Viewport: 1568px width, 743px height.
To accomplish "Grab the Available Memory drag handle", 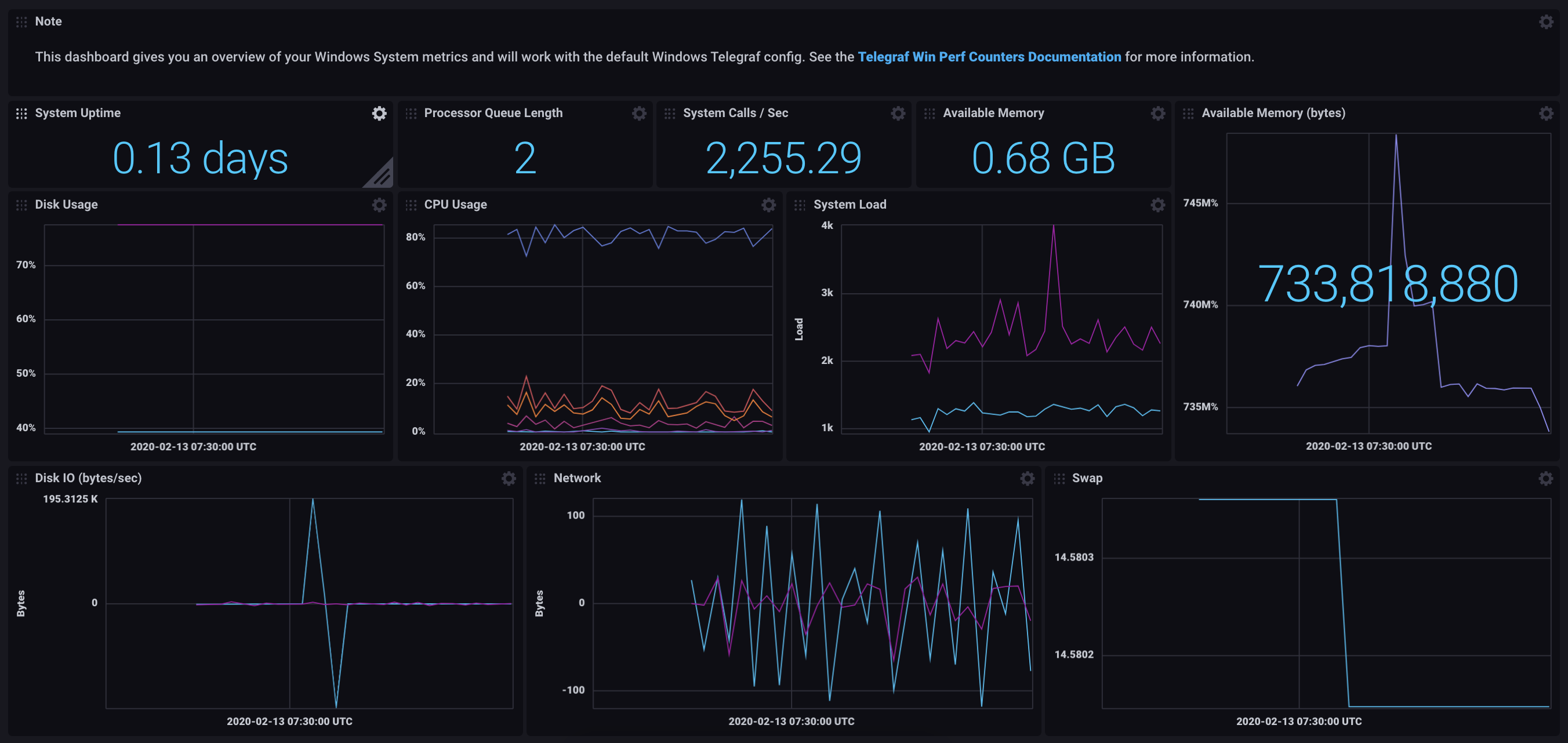I will [x=930, y=113].
